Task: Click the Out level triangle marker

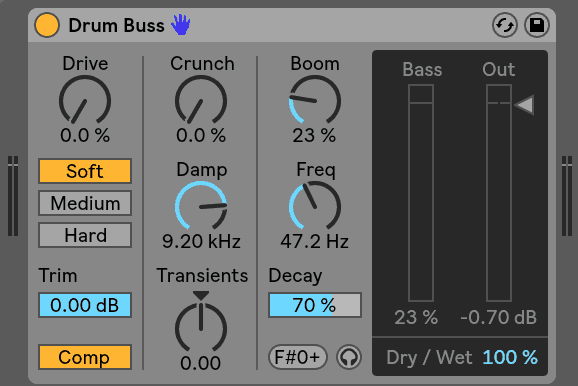Action: click(524, 105)
